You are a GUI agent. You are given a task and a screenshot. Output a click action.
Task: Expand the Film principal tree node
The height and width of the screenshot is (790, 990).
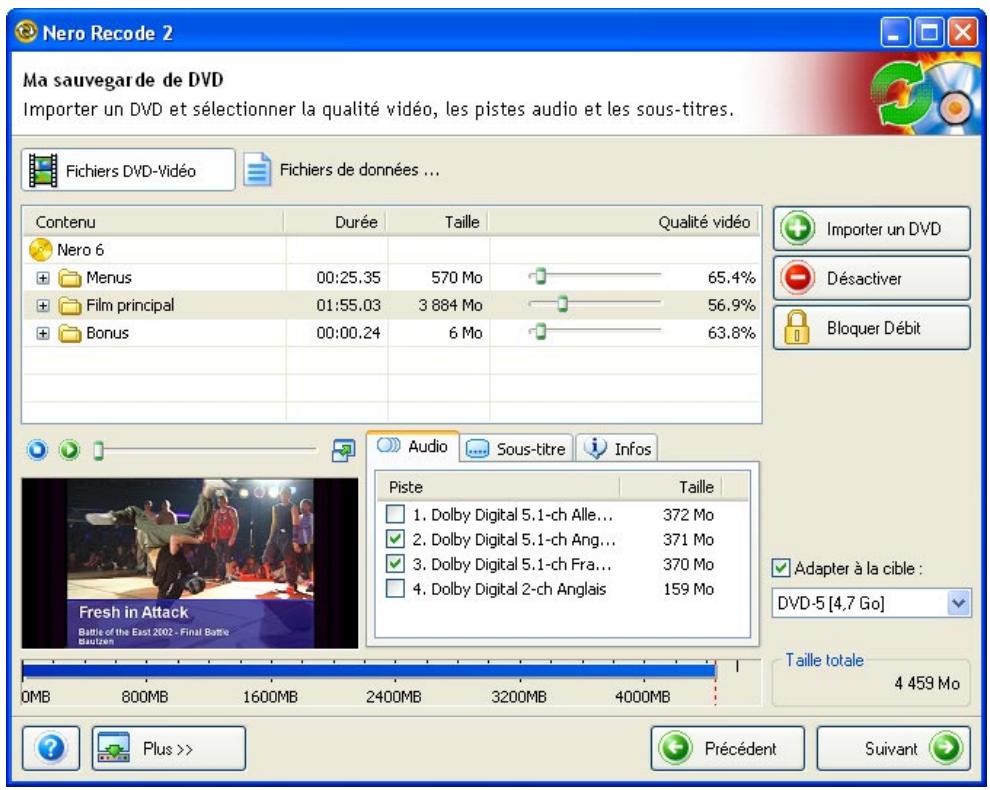(x=42, y=306)
